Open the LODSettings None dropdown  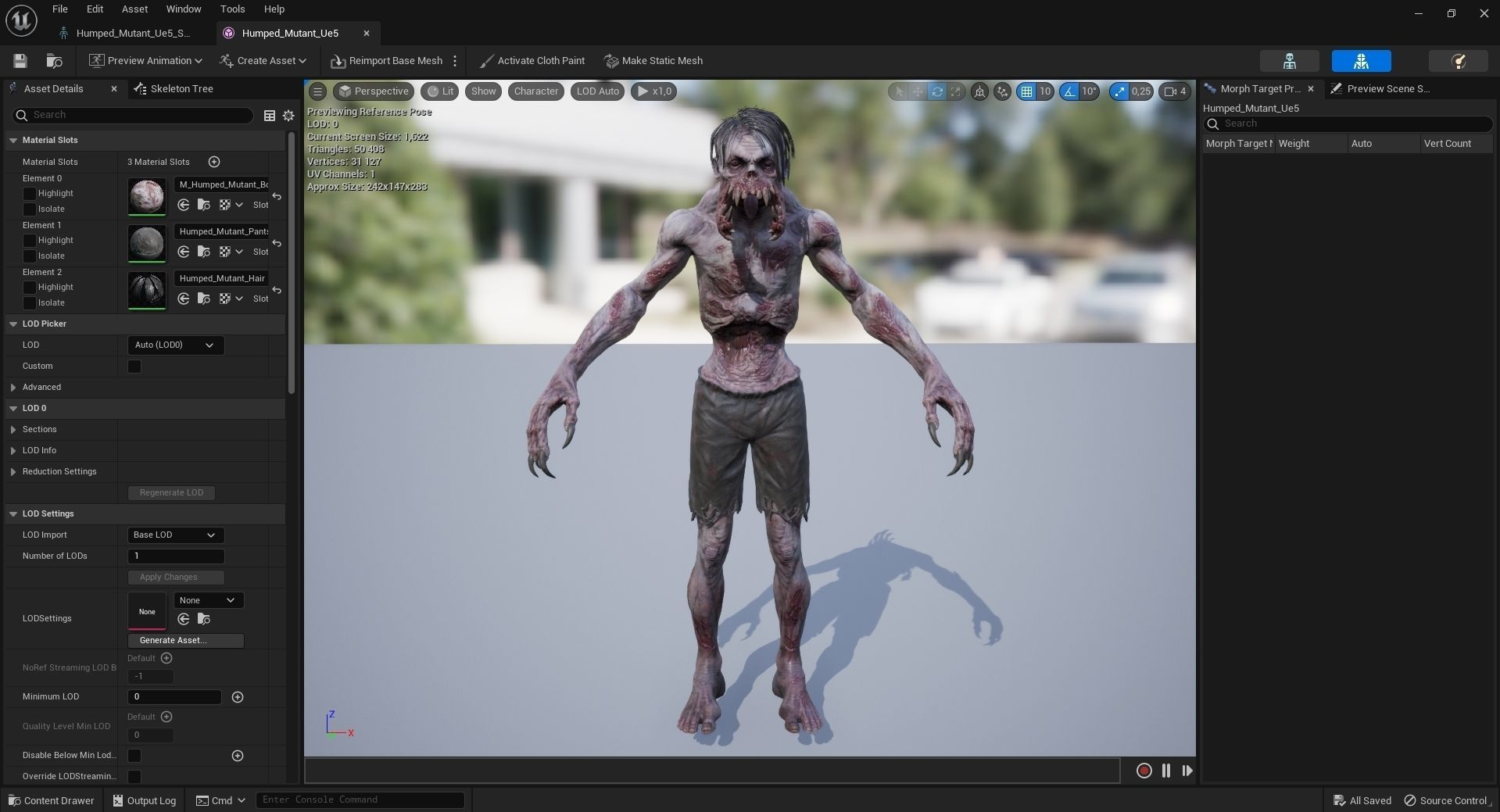[208, 600]
